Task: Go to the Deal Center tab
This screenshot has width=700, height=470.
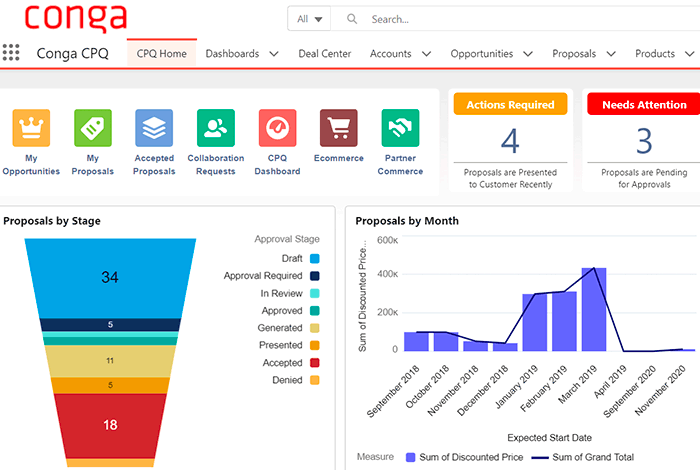Action: [325, 54]
